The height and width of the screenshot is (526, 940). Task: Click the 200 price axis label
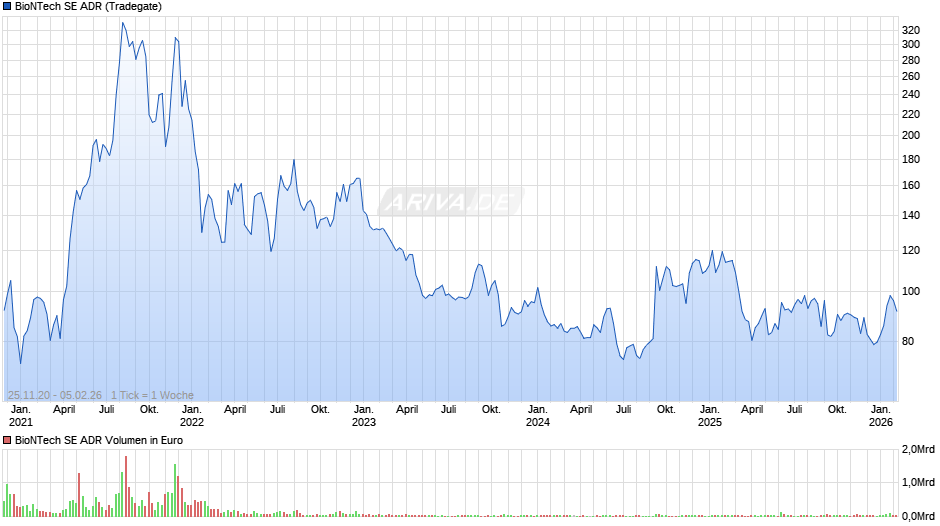click(x=911, y=136)
